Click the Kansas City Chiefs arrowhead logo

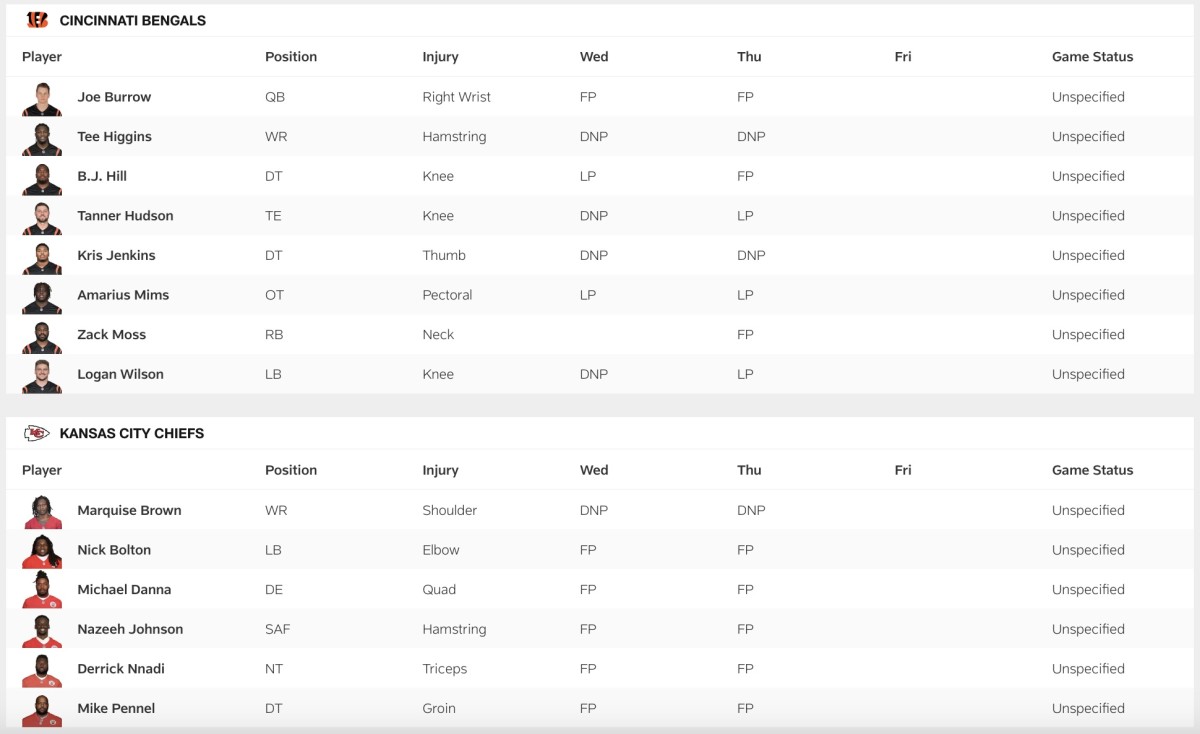tap(37, 433)
